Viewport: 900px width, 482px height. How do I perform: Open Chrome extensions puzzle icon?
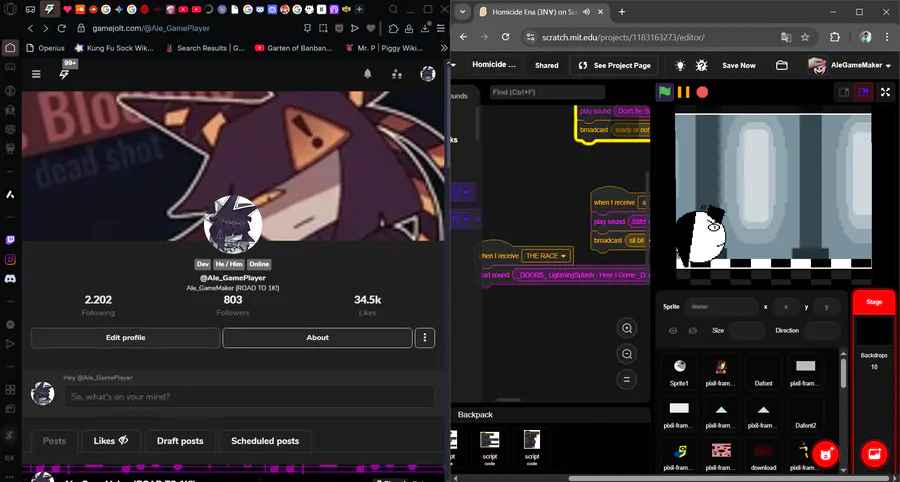pyautogui.click(x=835, y=37)
